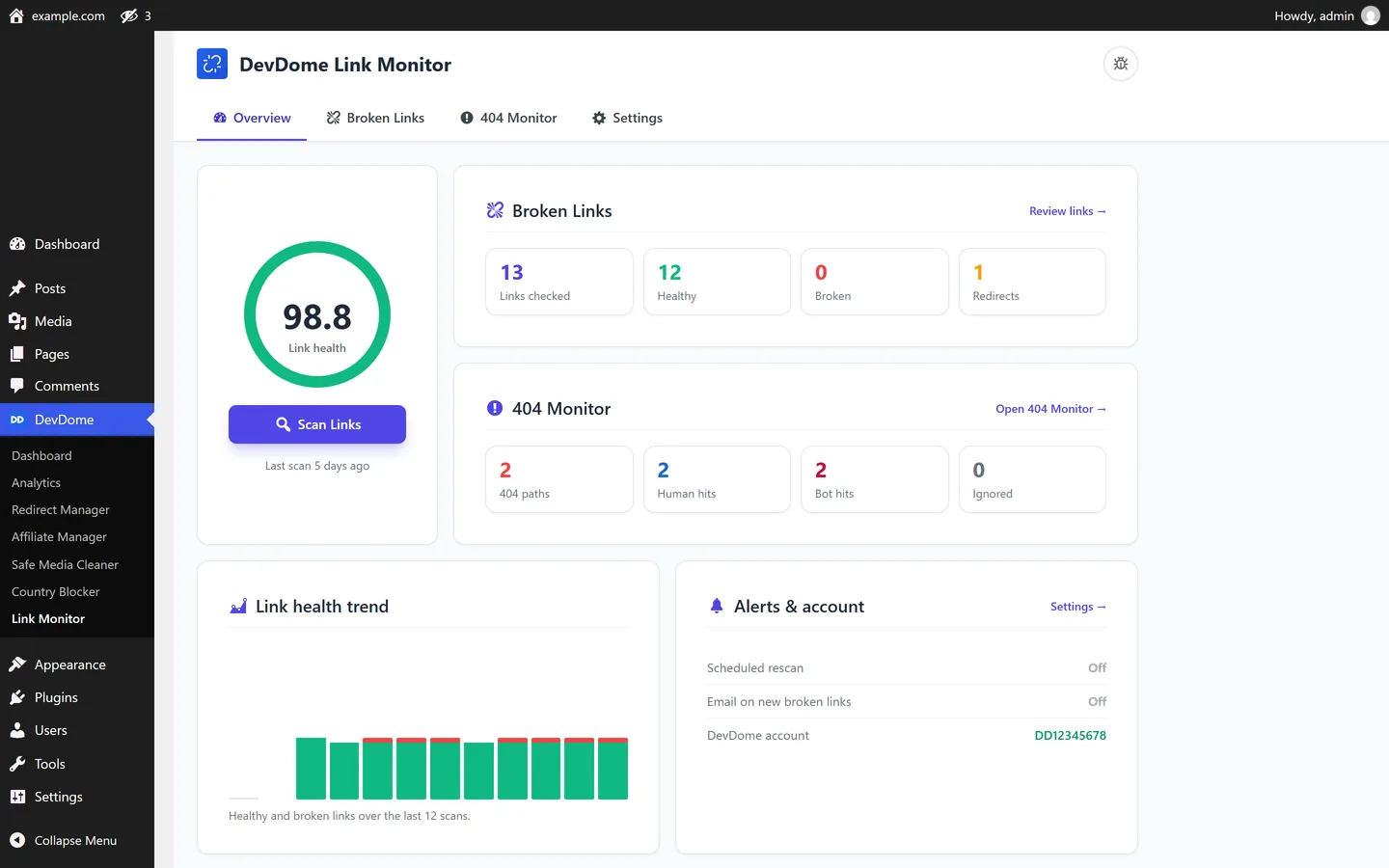Click the Pages icon in sidebar
The image size is (1389, 868).
coord(17,354)
